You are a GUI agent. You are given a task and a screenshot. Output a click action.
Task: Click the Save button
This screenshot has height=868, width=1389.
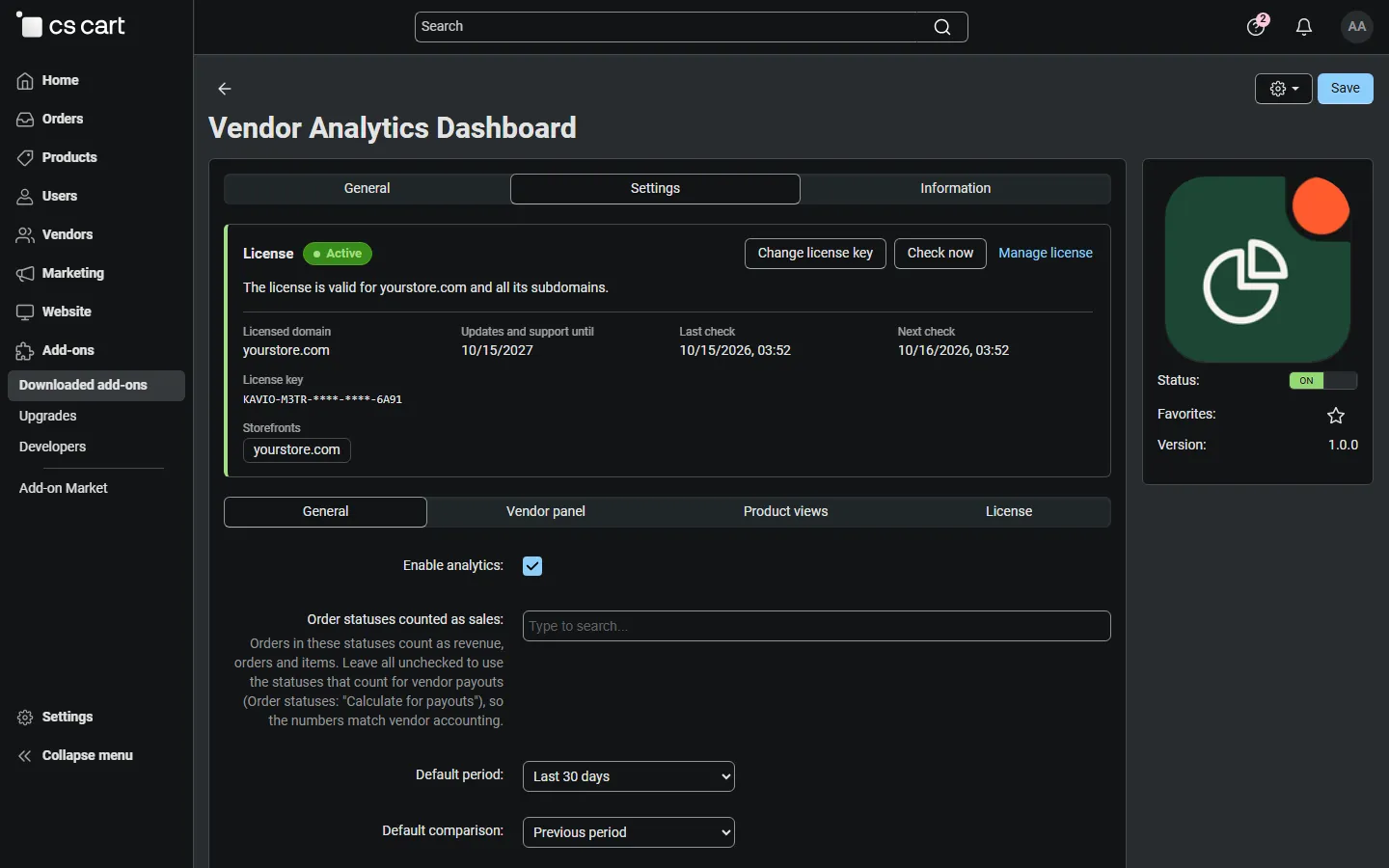point(1346,89)
